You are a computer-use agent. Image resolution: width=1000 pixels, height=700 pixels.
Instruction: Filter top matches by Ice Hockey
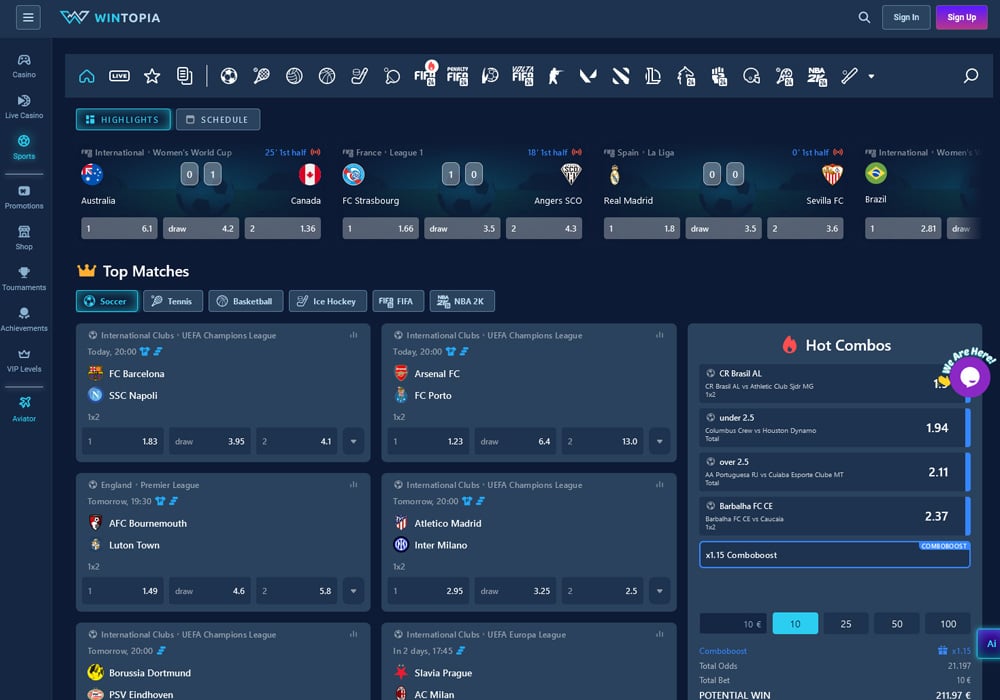click(328, 301)
